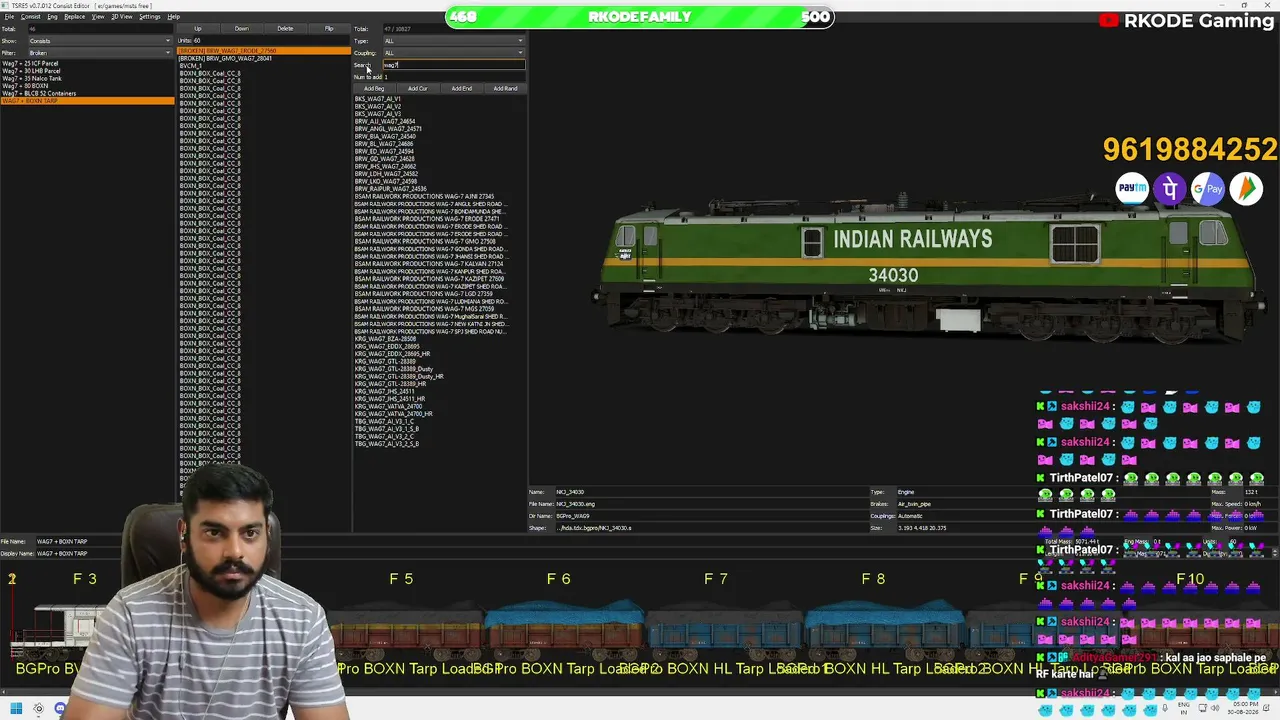Click the Down button

[x=242, y=28]
